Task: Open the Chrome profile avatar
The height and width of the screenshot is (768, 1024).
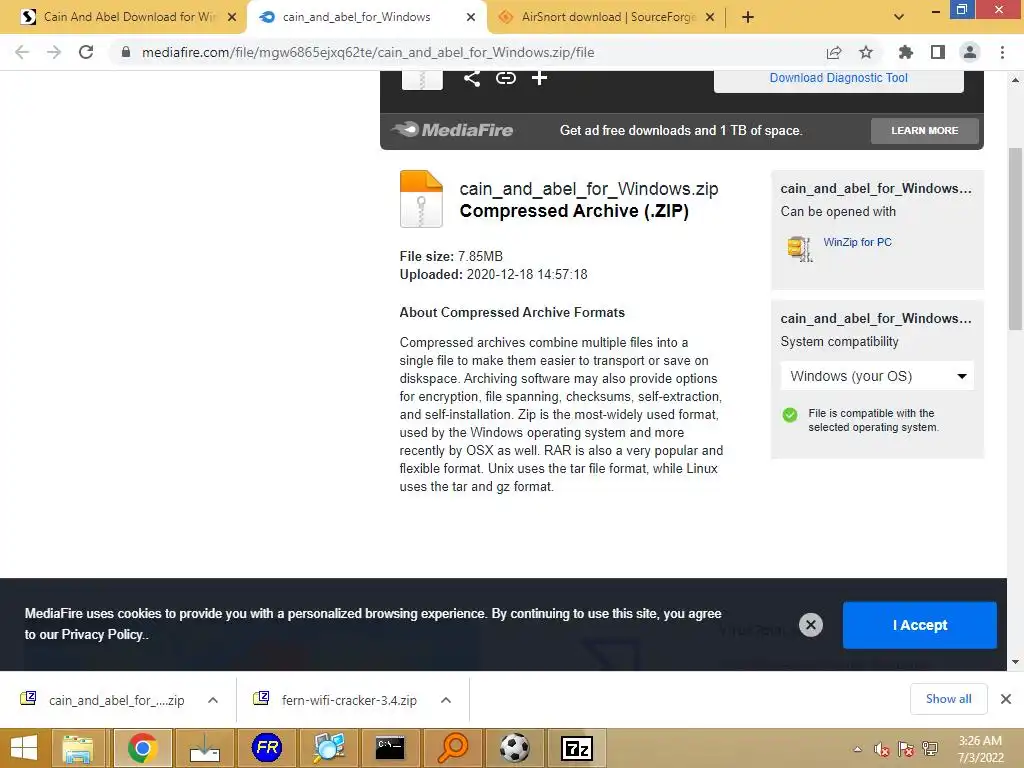Action: tap(970, 52)
